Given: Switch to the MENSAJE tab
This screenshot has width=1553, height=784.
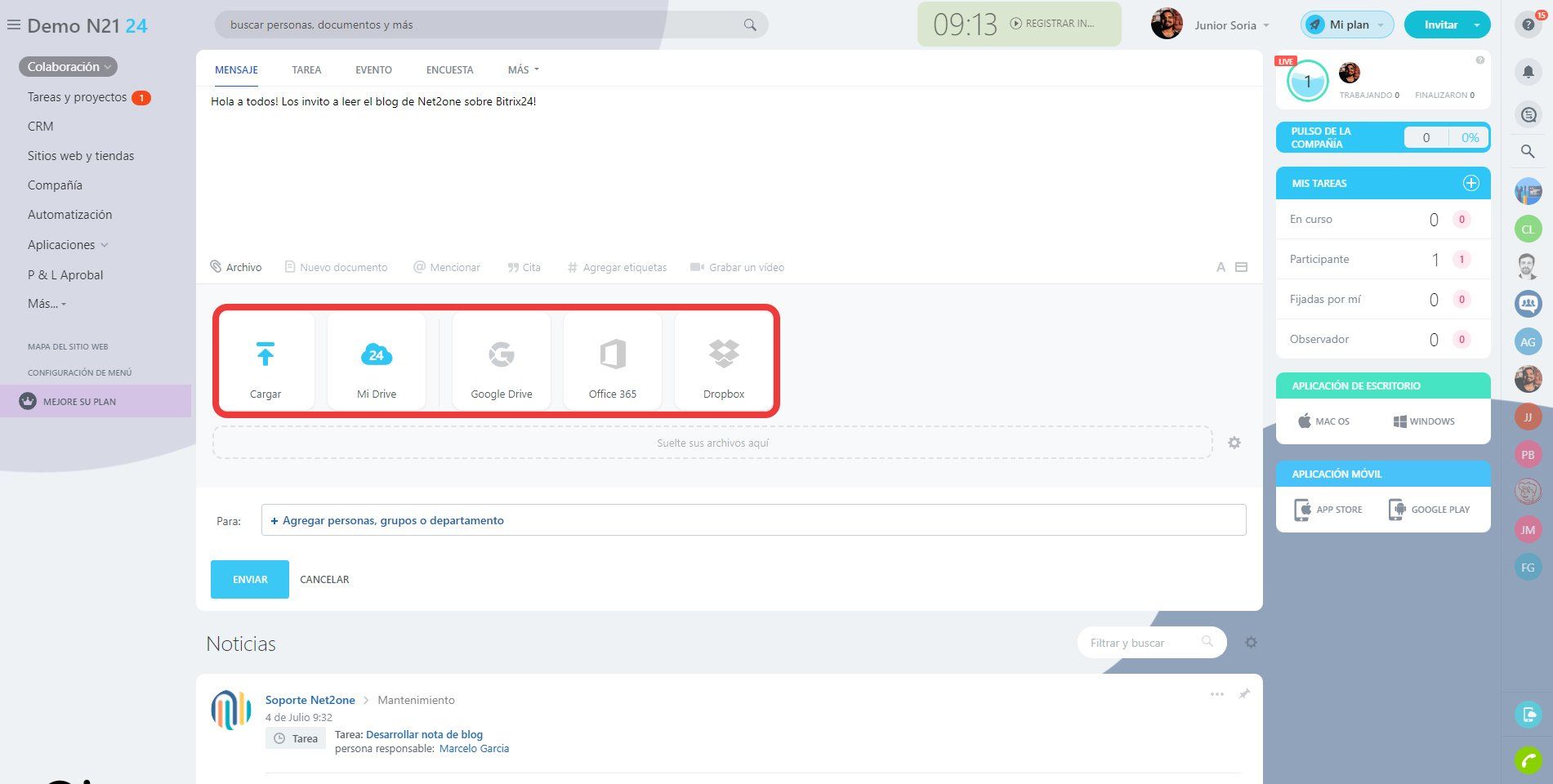Looking at the screenshot, I should coord(236,69).
